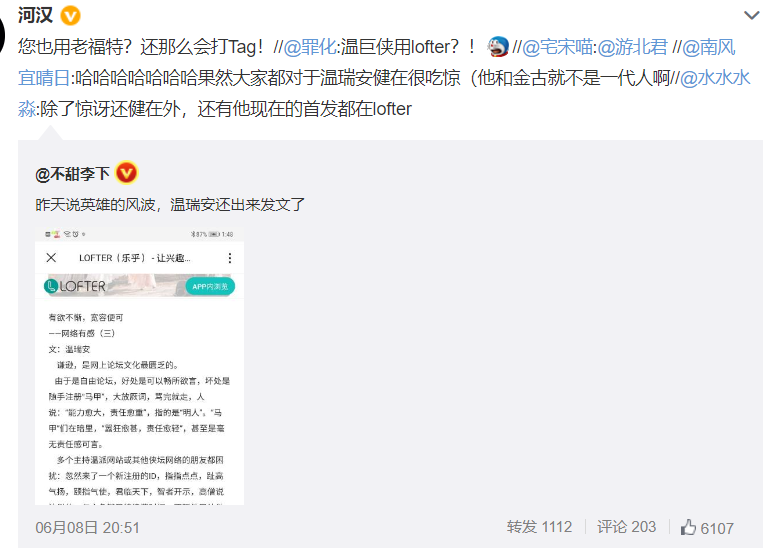This screenshot has width=776, height=548.
Task: Enlarge the LOFTER screenshot thumbnail
Action: pos(139,367)
